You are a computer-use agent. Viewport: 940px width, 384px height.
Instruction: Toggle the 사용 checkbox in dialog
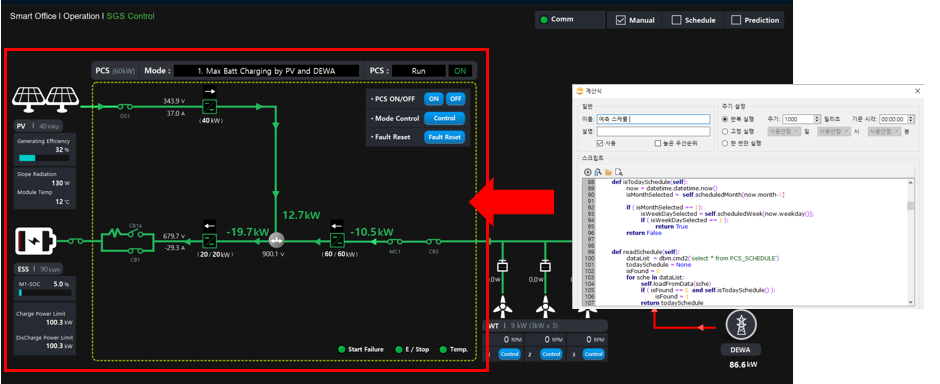[x=600, y=144]
